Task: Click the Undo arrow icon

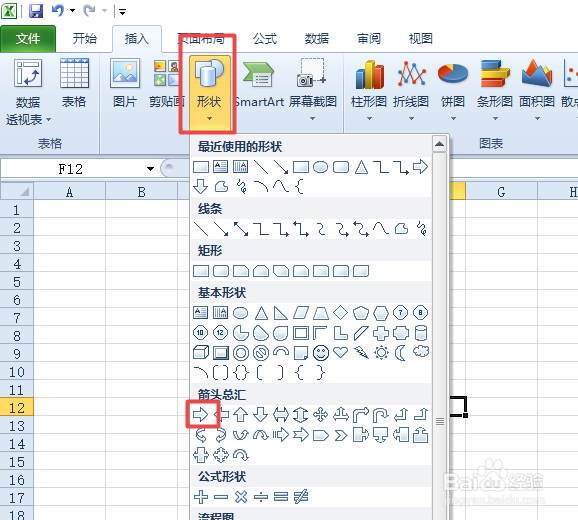Action: [58, 11]
